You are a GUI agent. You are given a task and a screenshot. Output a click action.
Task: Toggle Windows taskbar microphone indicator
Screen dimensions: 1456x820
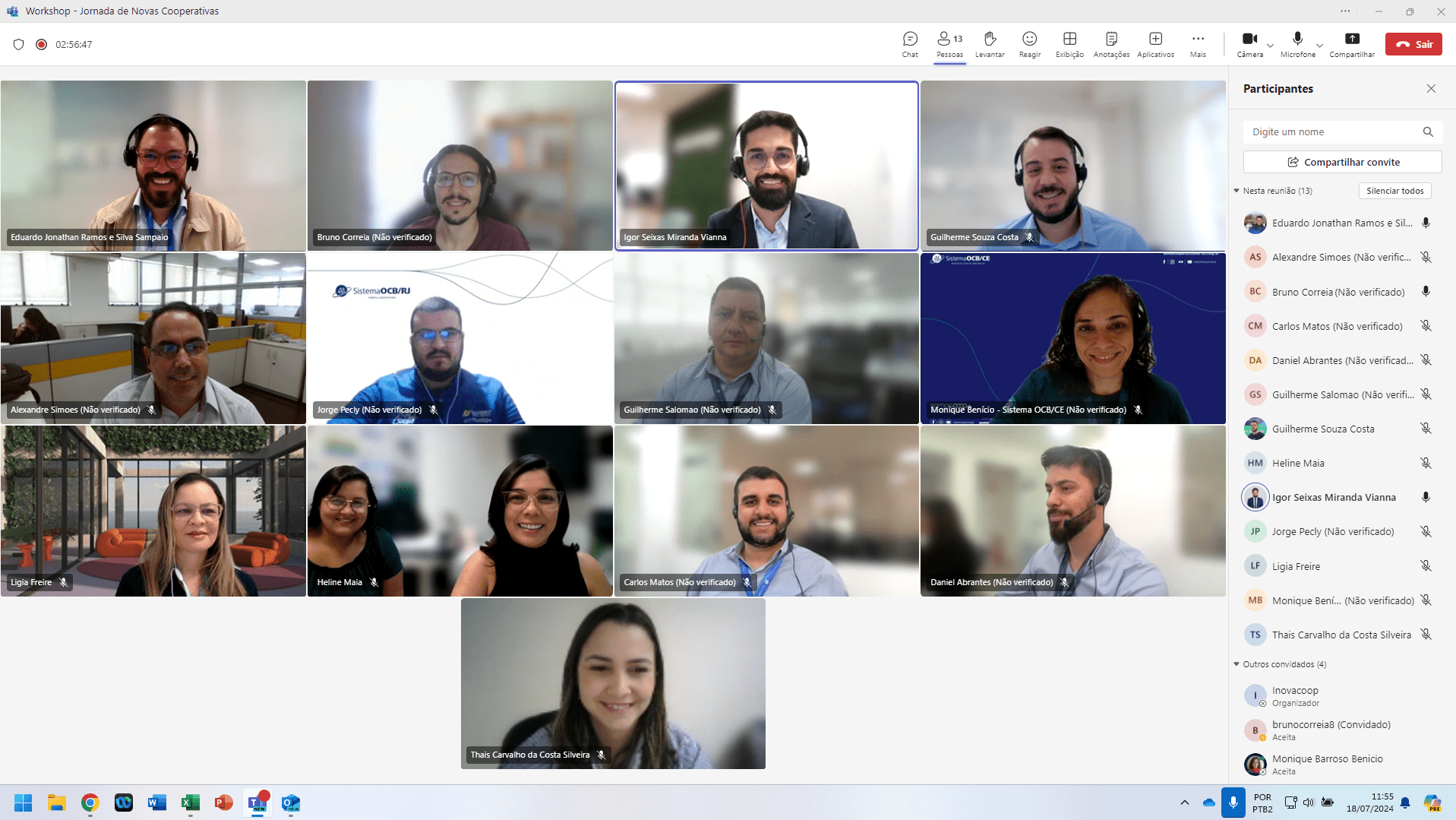(1233, 803)
